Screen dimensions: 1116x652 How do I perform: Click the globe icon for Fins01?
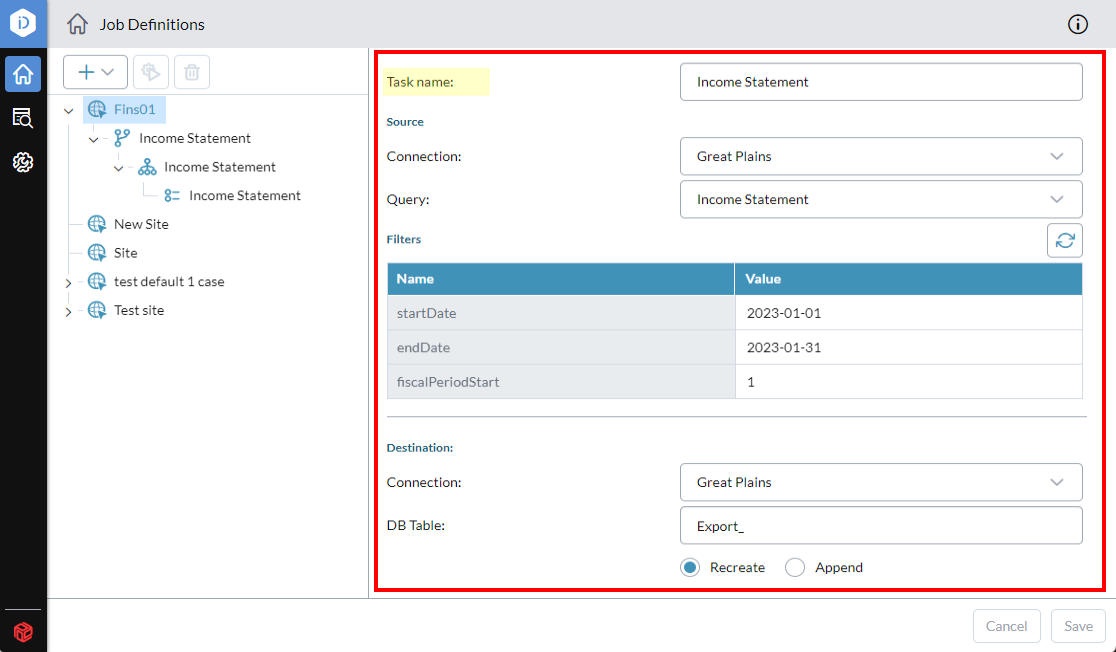tap(97, 110)
